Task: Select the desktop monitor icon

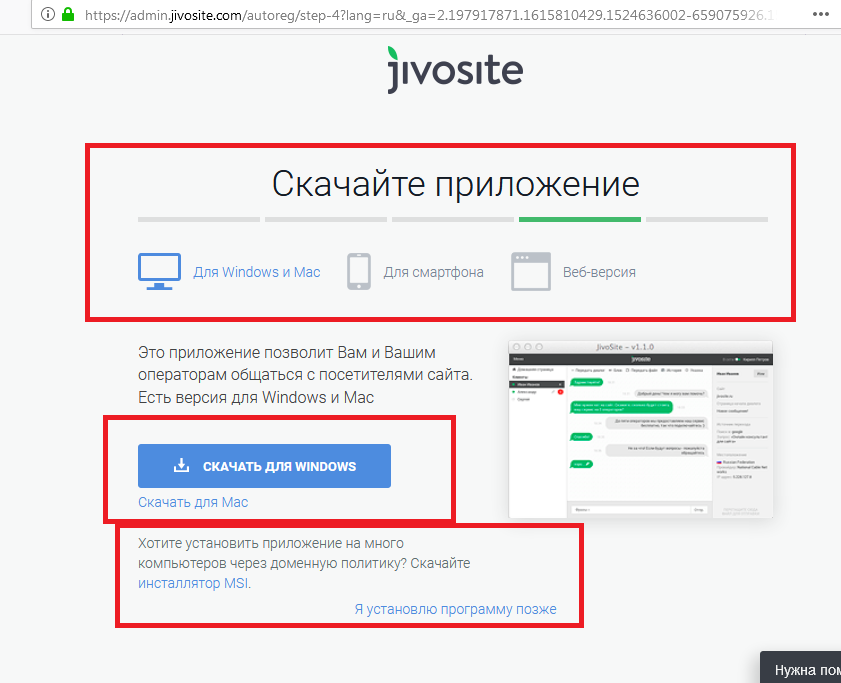Action: click(x=159, y=271)
